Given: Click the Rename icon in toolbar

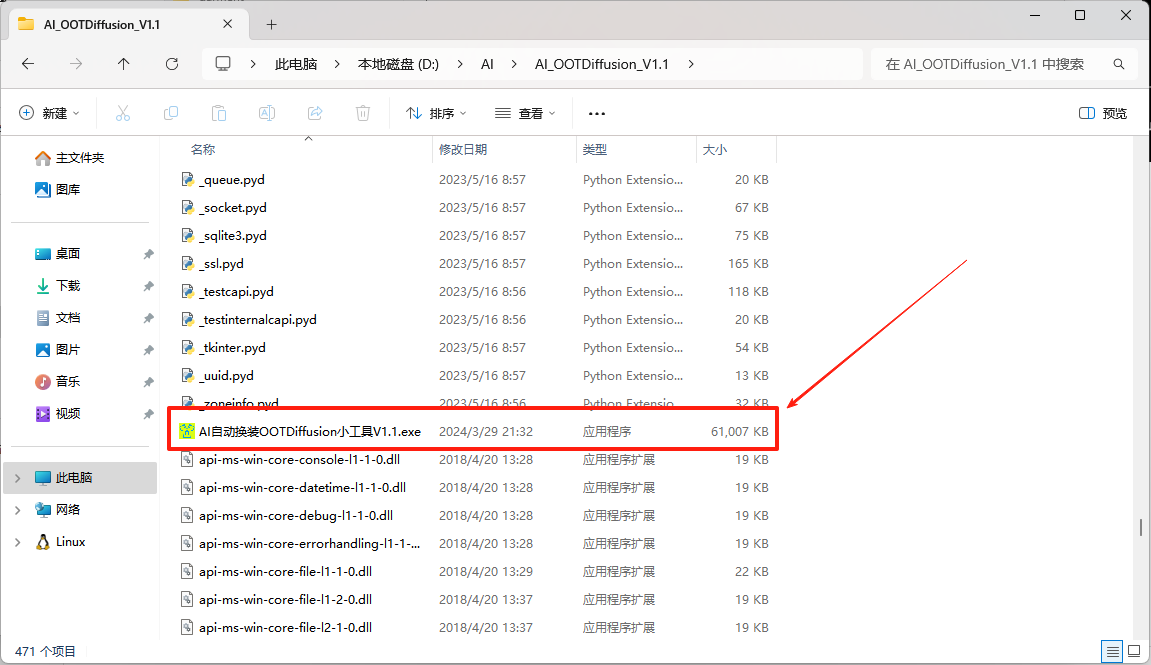Looking at the screenshot, I should tap(267, 114).
